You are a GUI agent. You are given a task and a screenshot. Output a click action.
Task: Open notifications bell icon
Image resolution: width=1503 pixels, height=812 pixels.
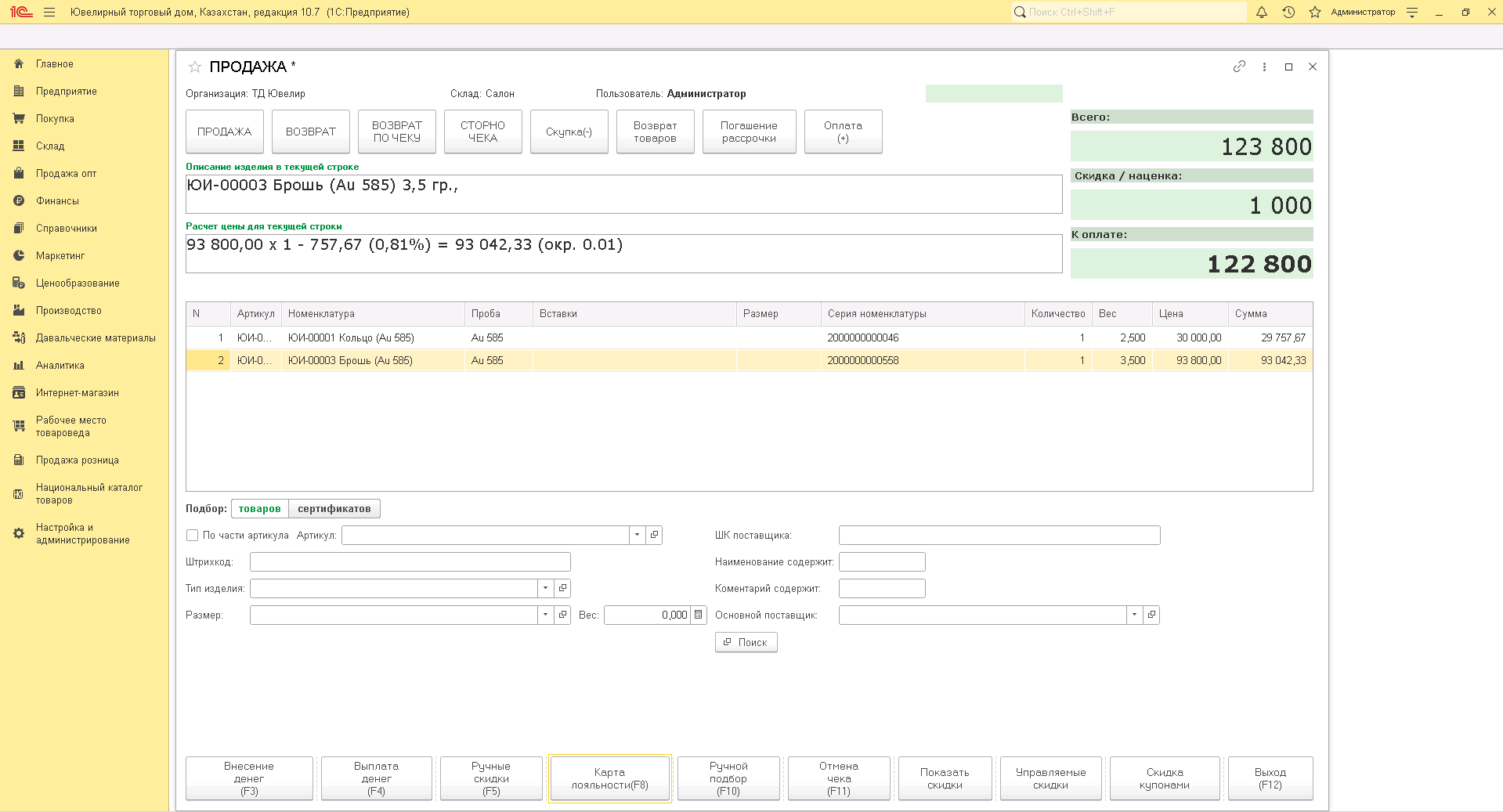click(1262, 13)
